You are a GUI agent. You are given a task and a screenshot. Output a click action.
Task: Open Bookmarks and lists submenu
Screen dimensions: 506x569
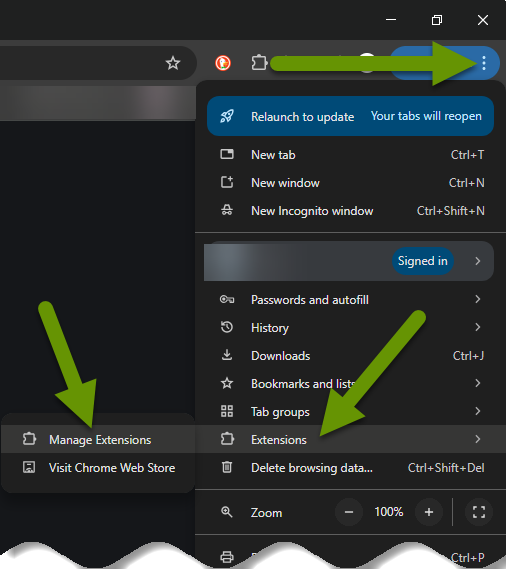click(x=350, y=384)
